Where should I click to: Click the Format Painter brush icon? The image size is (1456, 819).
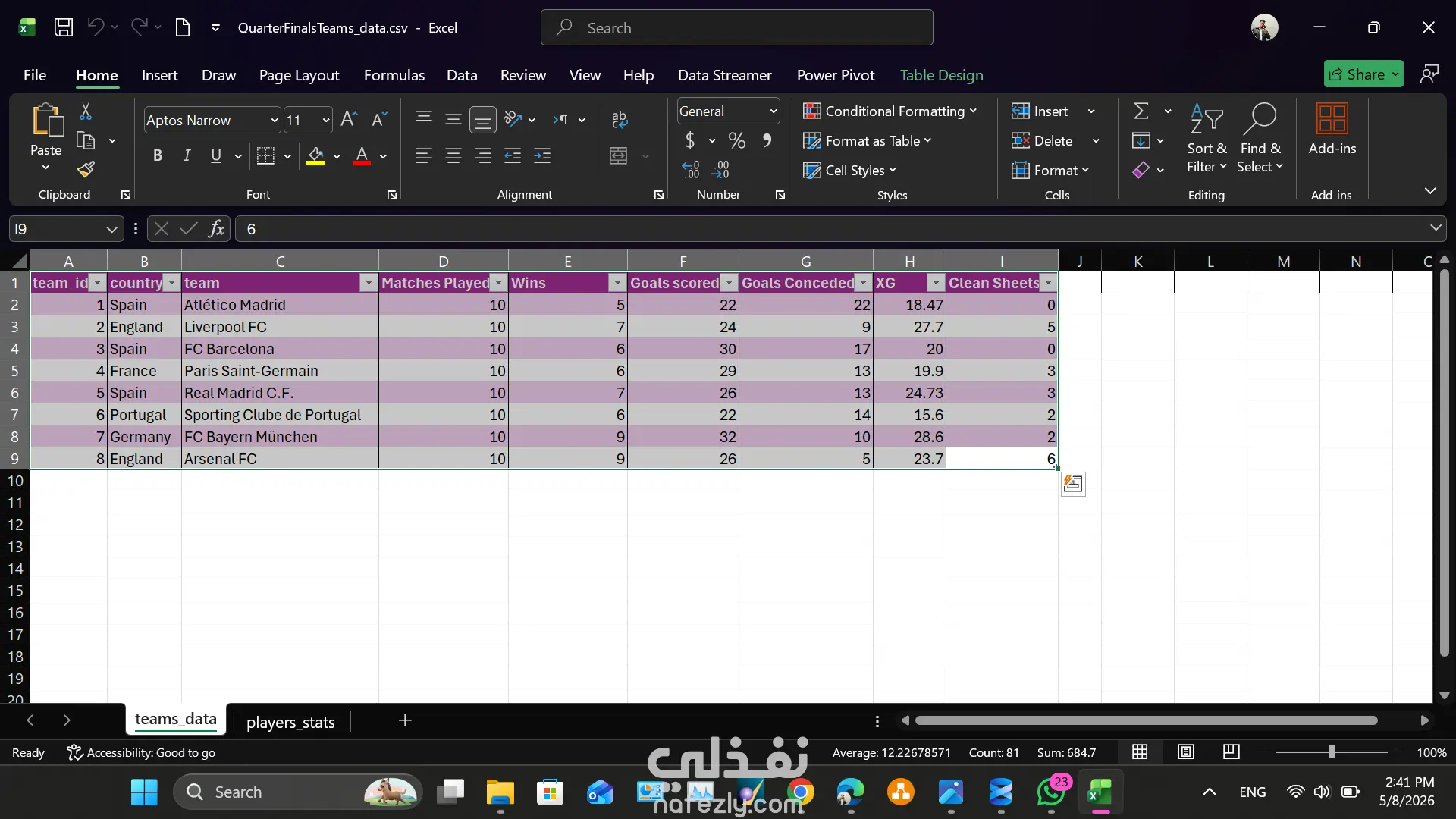[86, 169]
